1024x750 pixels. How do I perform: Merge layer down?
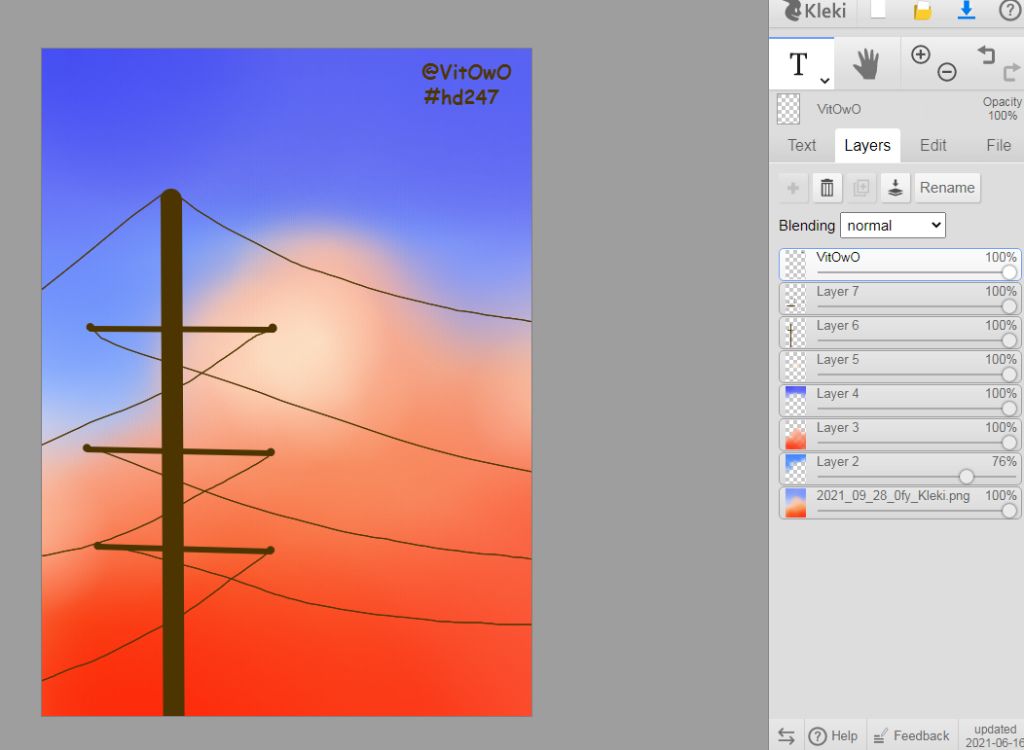895,188
